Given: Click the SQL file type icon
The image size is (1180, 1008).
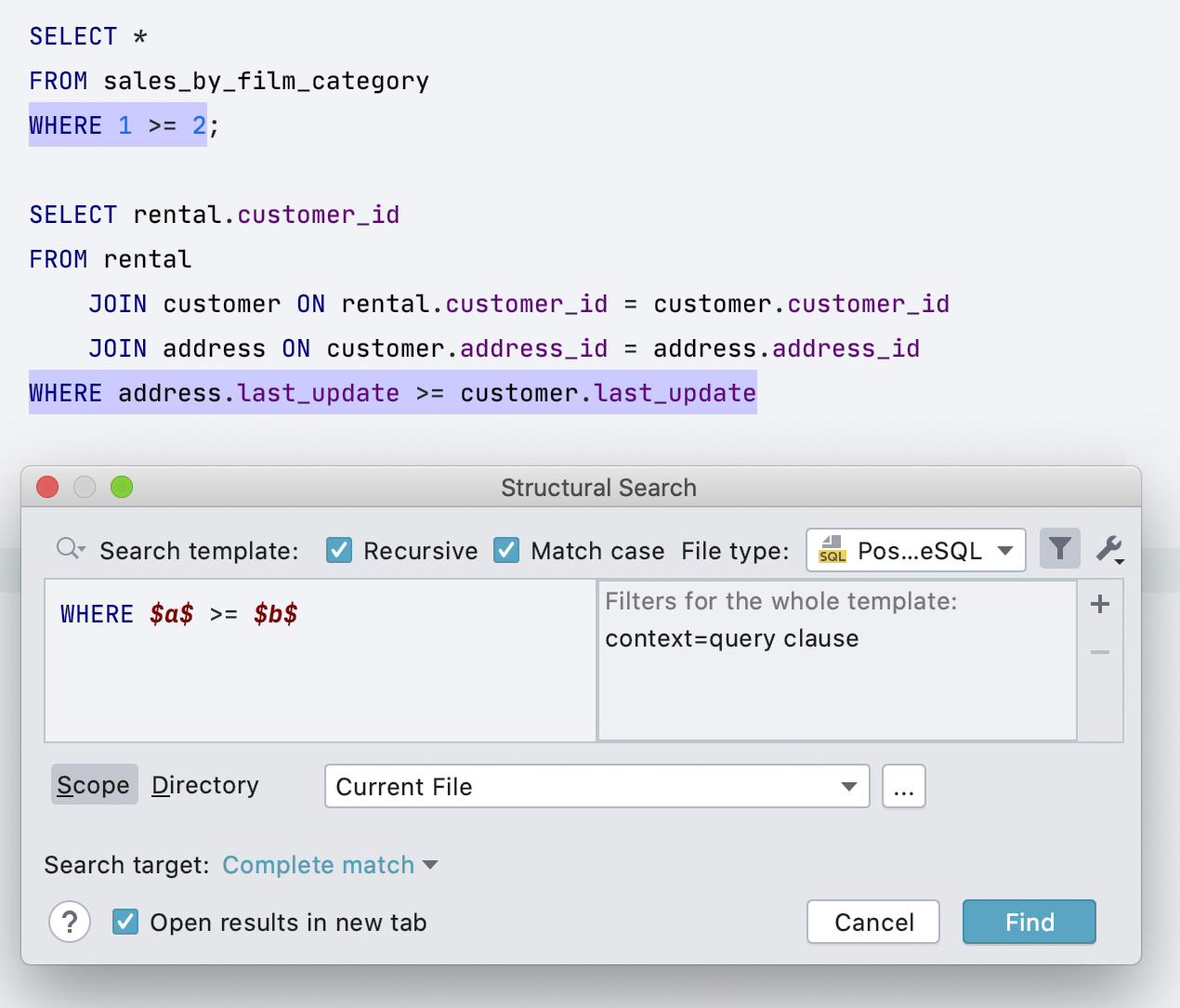Looking at the screenshot, I should (832, 550).
